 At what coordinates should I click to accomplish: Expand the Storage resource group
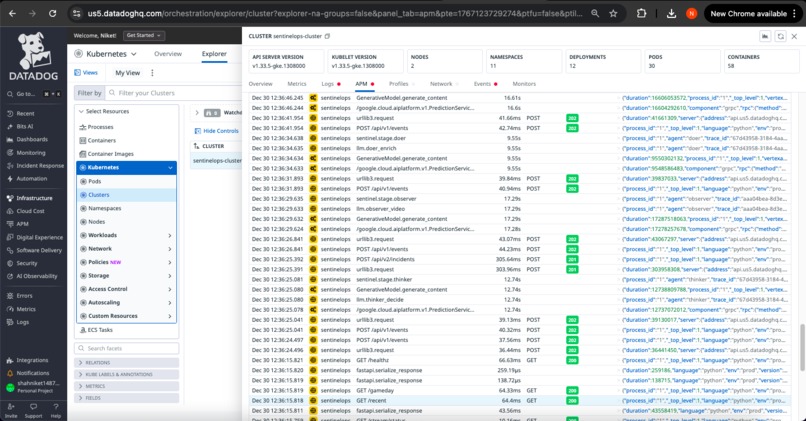(170, 276)
